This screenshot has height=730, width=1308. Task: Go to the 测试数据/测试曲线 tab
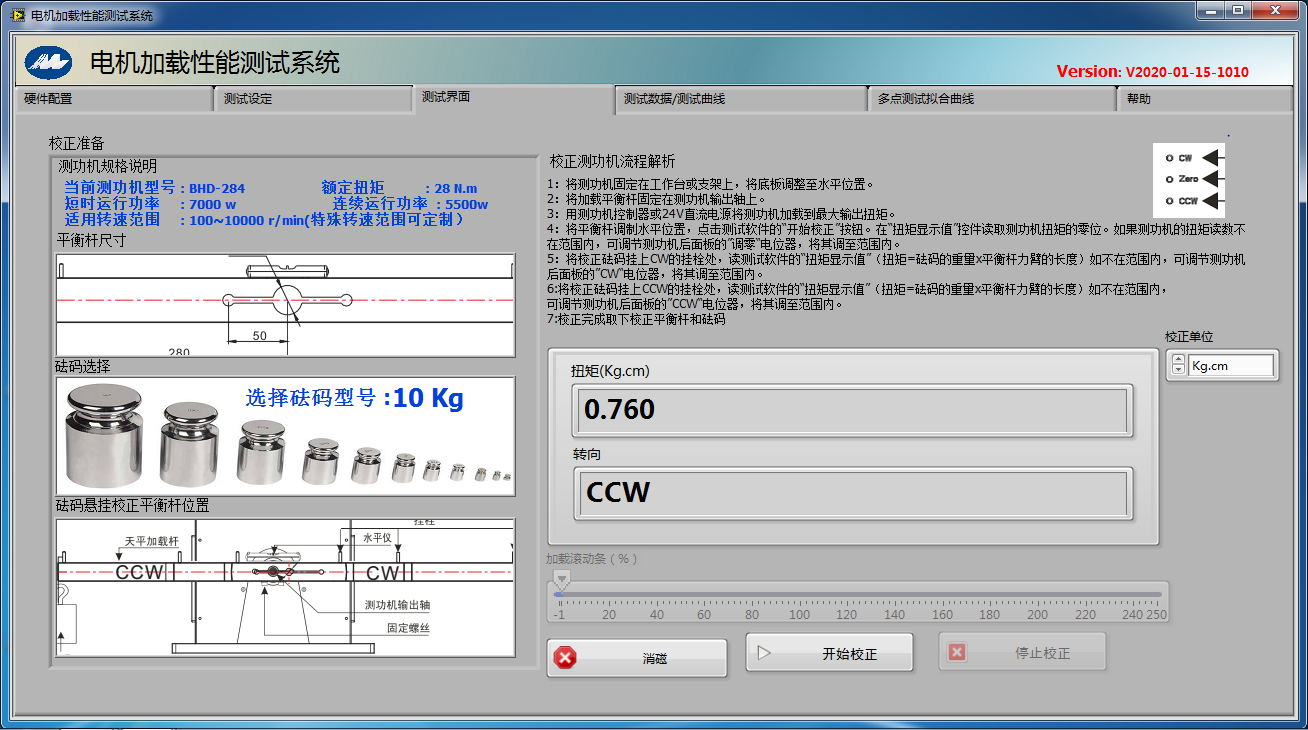click(x=740, y=99)
